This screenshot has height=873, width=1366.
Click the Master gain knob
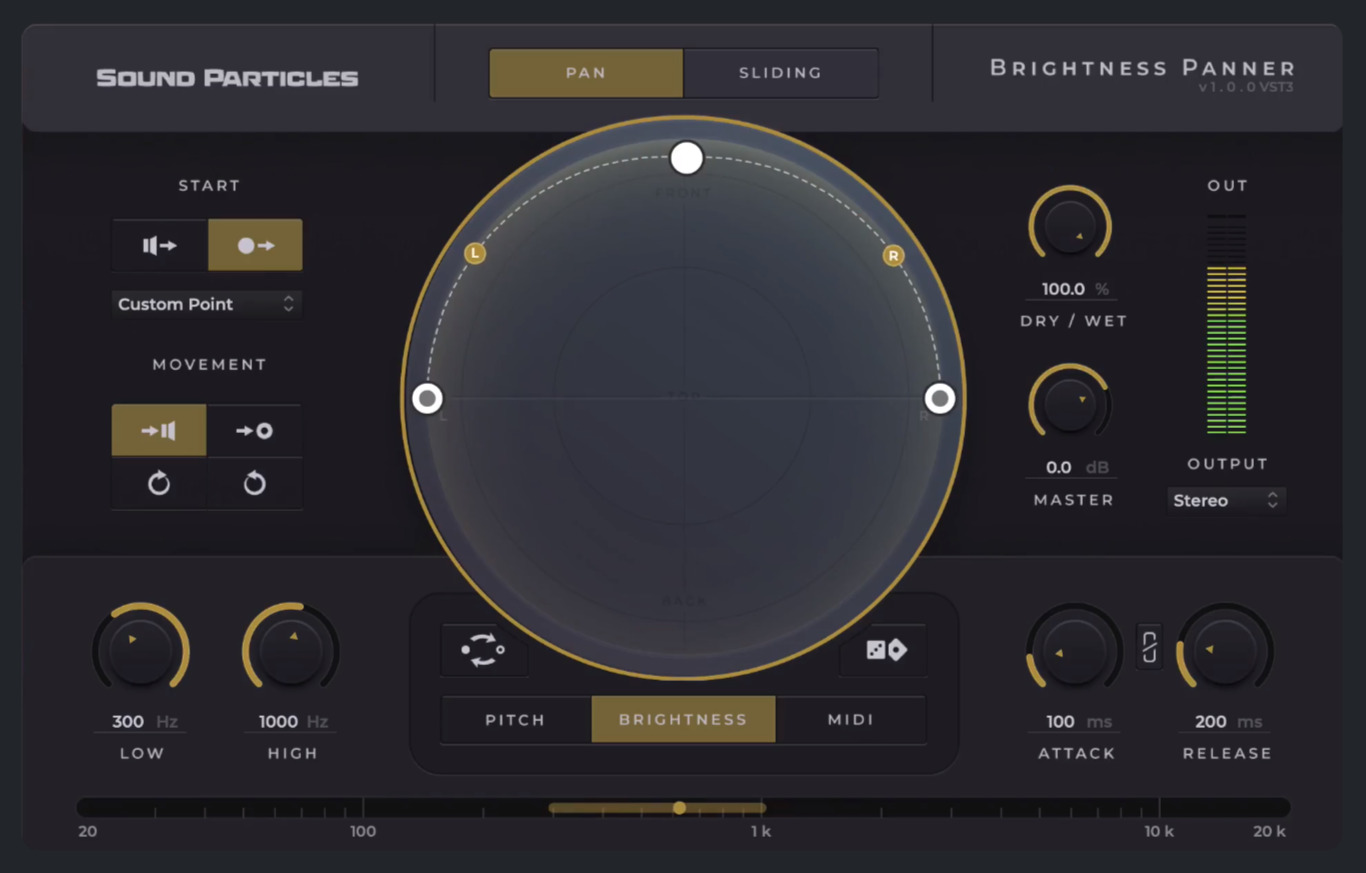point(1070,405)
